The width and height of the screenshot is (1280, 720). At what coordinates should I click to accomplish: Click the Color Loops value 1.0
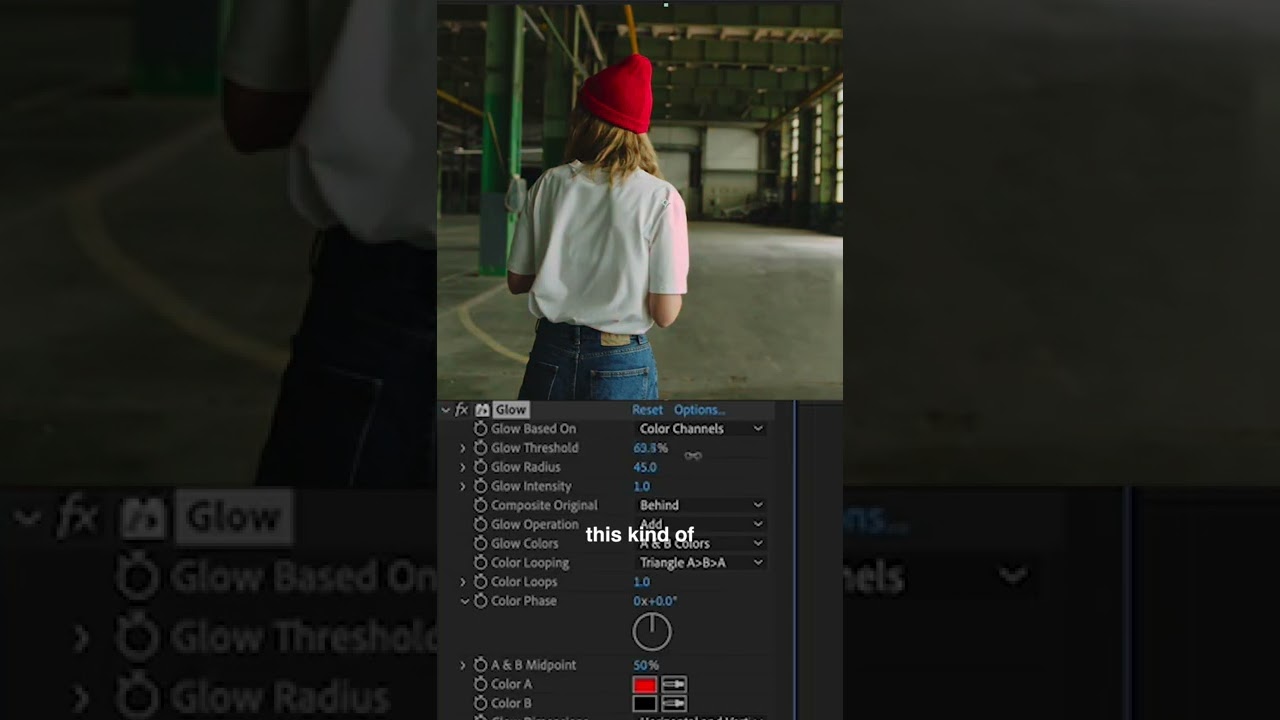[642, 581]
